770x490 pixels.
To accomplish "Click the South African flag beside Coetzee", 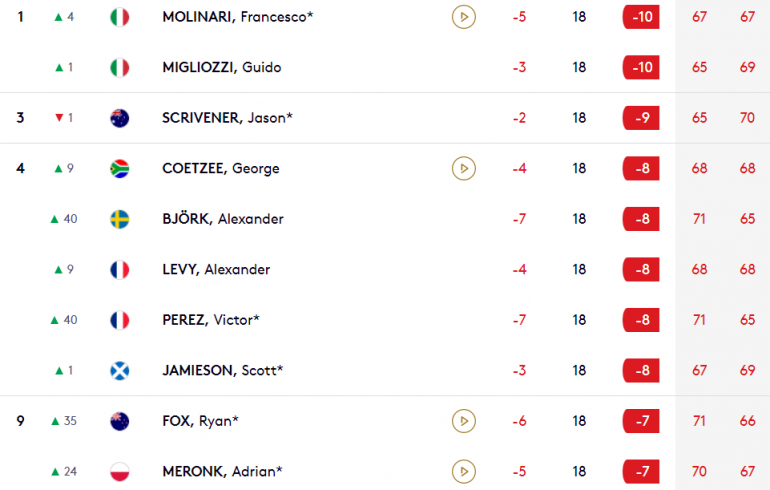I will (x=119, y=168).
